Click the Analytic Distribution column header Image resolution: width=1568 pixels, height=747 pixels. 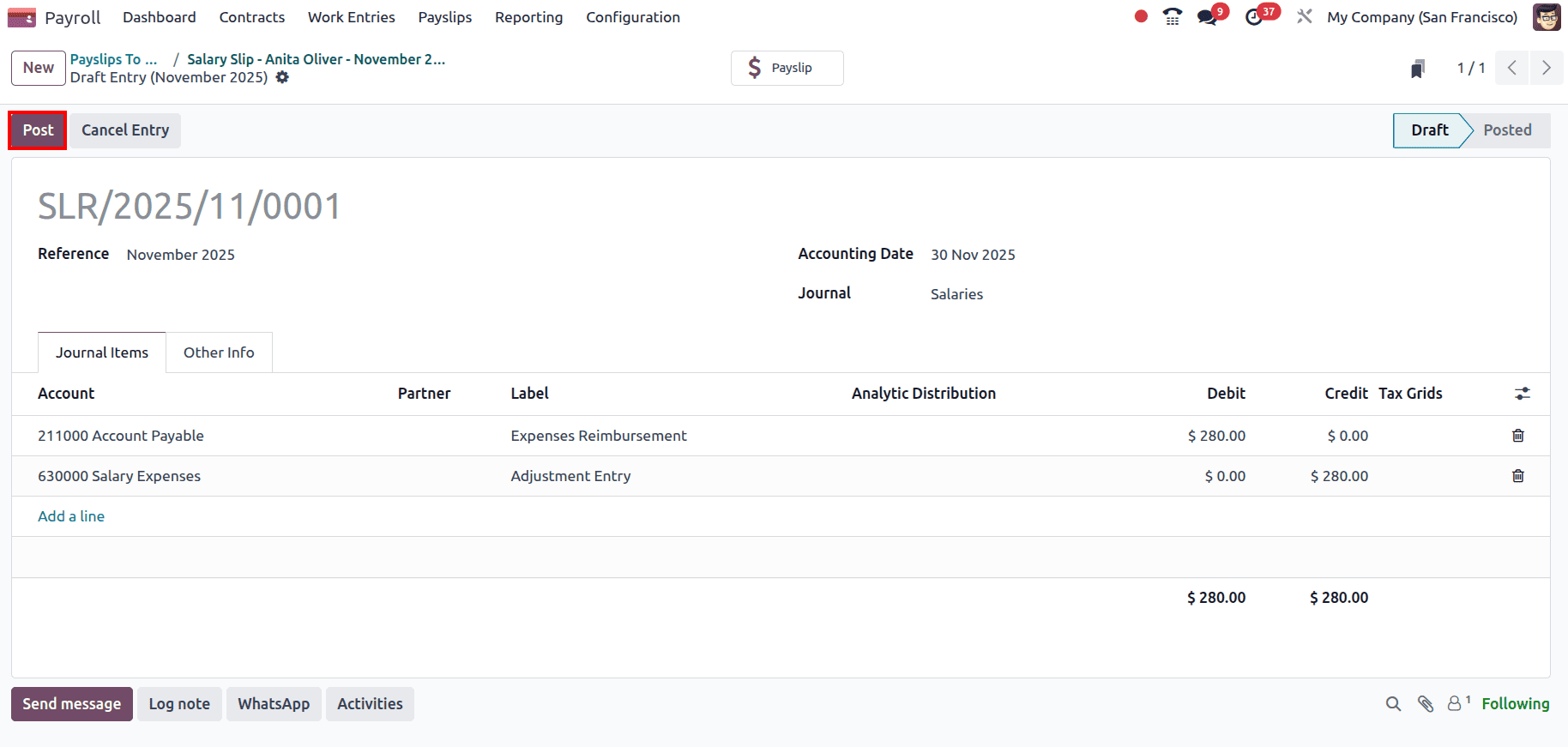click(x=924, y=394)
